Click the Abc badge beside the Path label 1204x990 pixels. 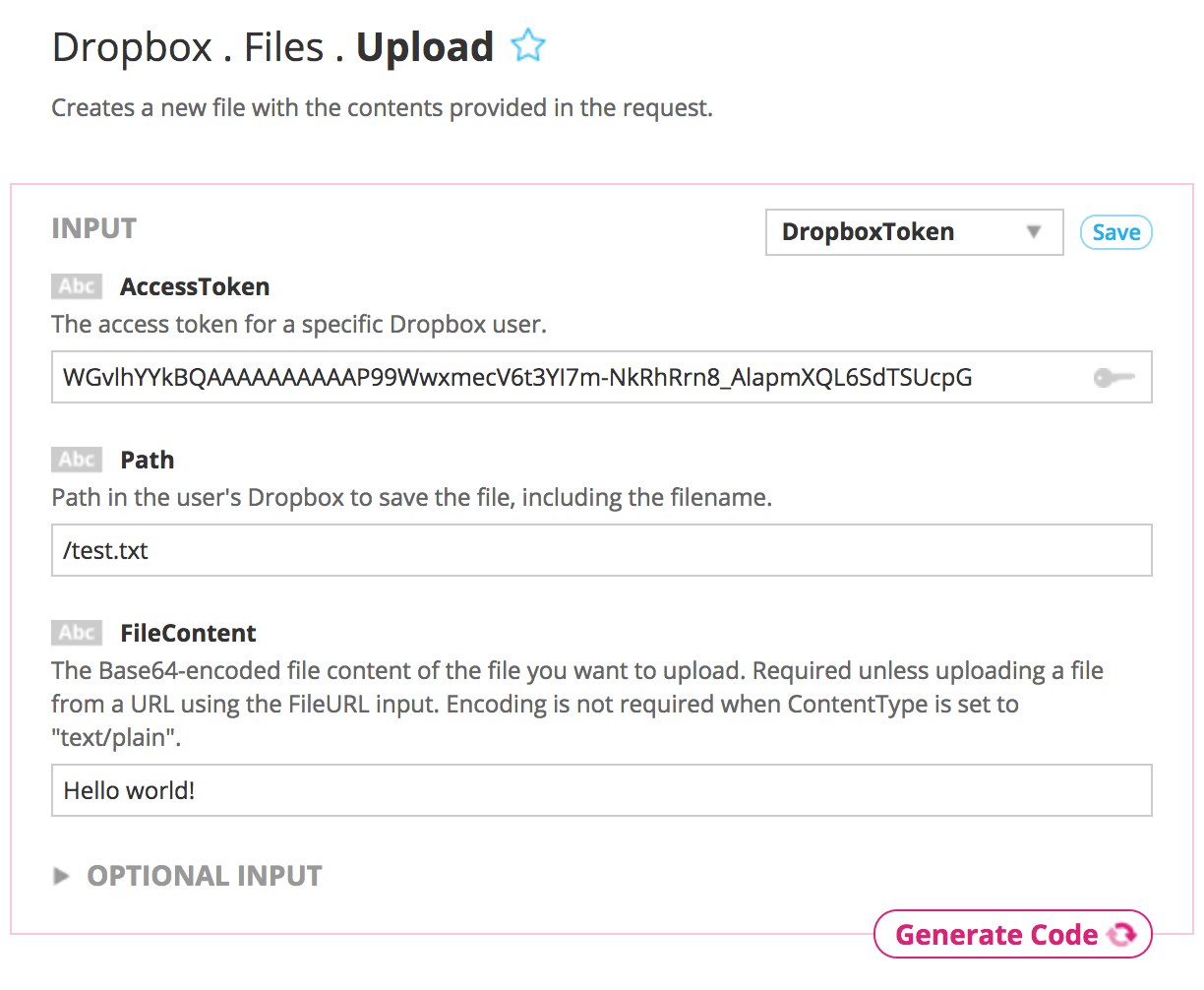[x=76, y=460]
